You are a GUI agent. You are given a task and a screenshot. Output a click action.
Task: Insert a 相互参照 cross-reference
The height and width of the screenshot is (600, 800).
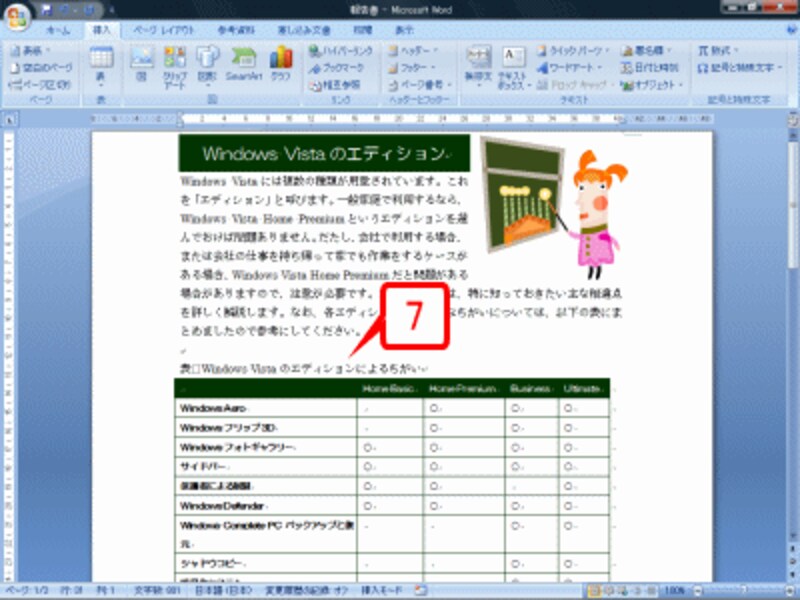point(334,84)
